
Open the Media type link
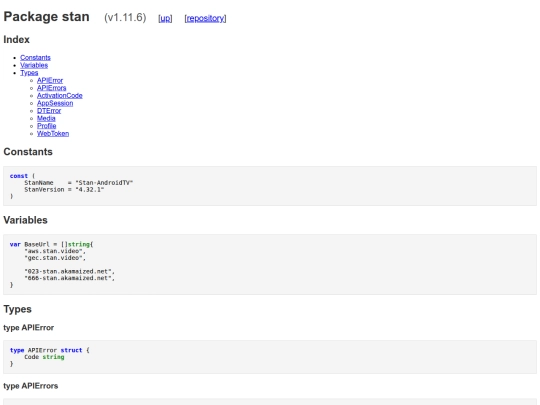coord(46,118)
